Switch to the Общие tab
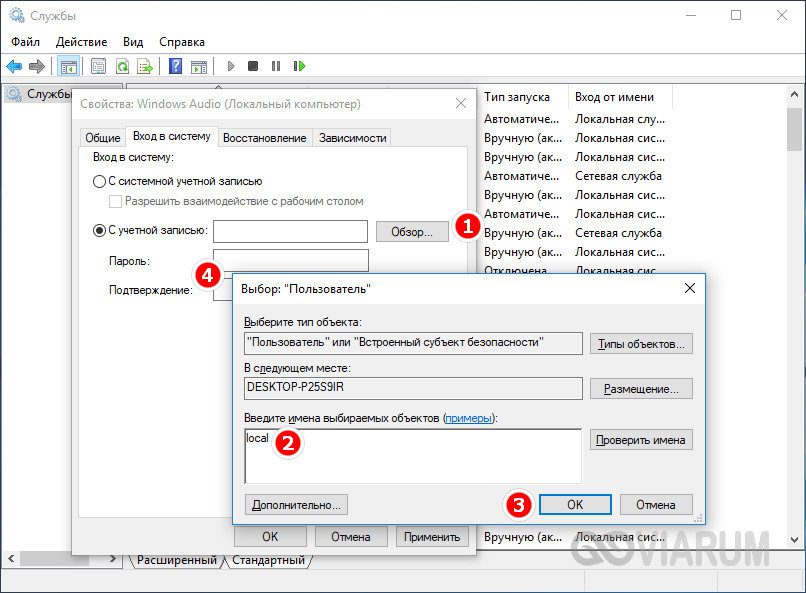Viewport: 806px width, 593px height. click(103, 138)
